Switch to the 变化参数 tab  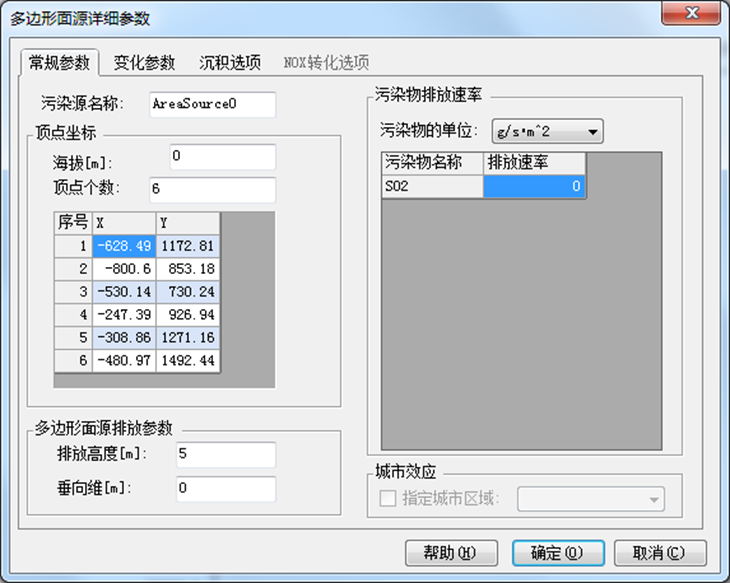click(x=144, y=62)
